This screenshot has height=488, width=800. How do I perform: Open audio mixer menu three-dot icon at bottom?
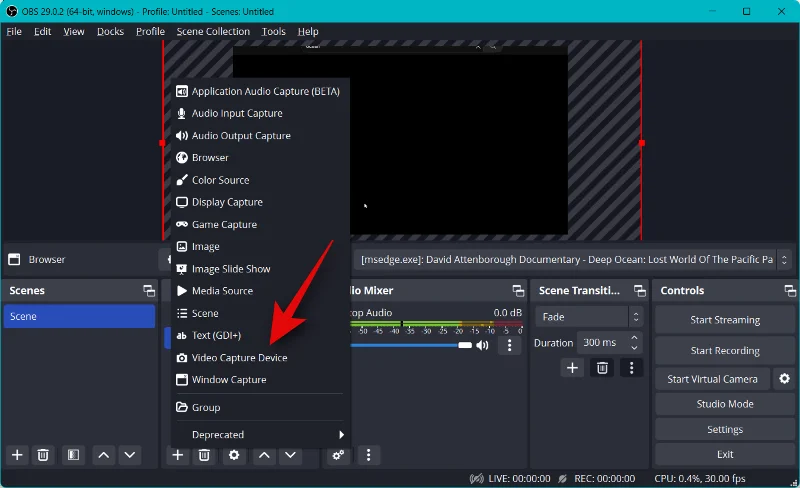point(368,455)
